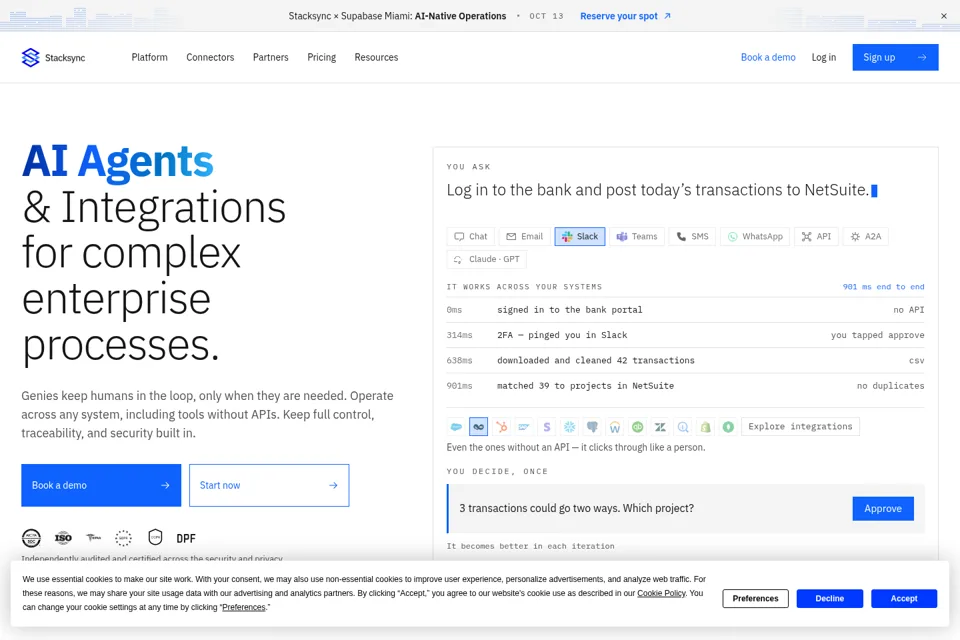
Task: Select the BigQuery integration icon
Action: (x=683, y=426)
